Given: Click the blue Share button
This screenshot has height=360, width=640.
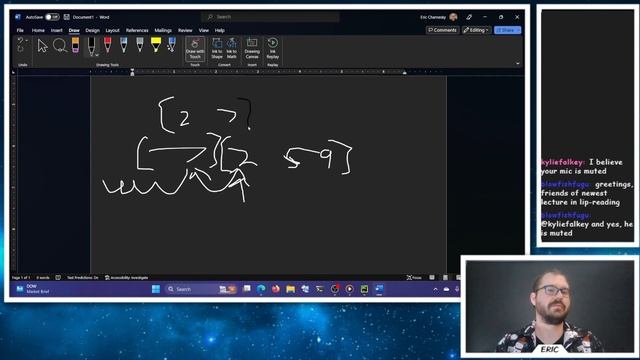Looking at the screenshot, I should pos(507,30).
